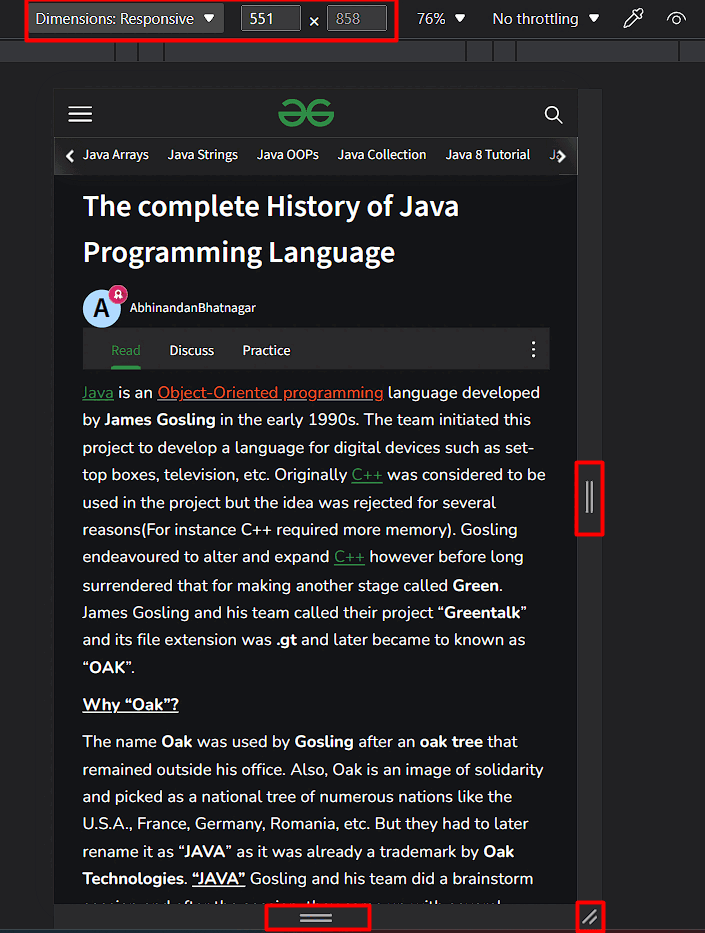Open the 76% zoom dropdown
The height and width of the screenshot is (933, 705).
(441, 18)
